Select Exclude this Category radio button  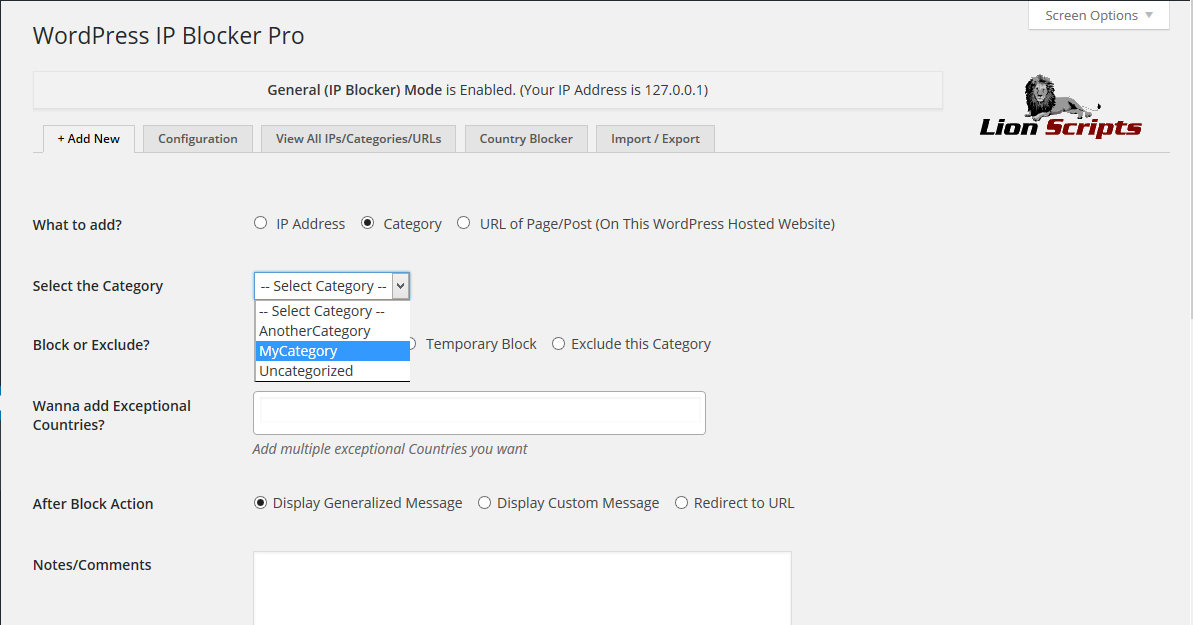click(x=558, y=344)
